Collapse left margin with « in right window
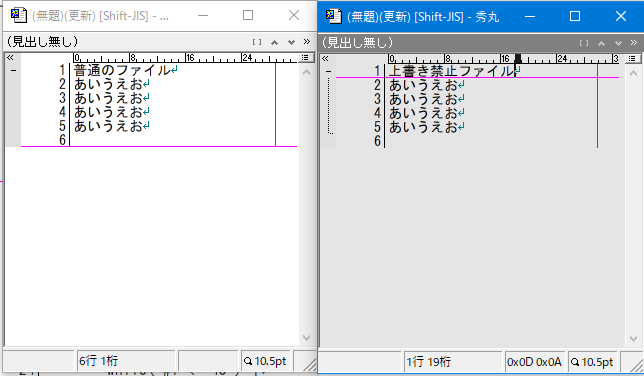 325,58
